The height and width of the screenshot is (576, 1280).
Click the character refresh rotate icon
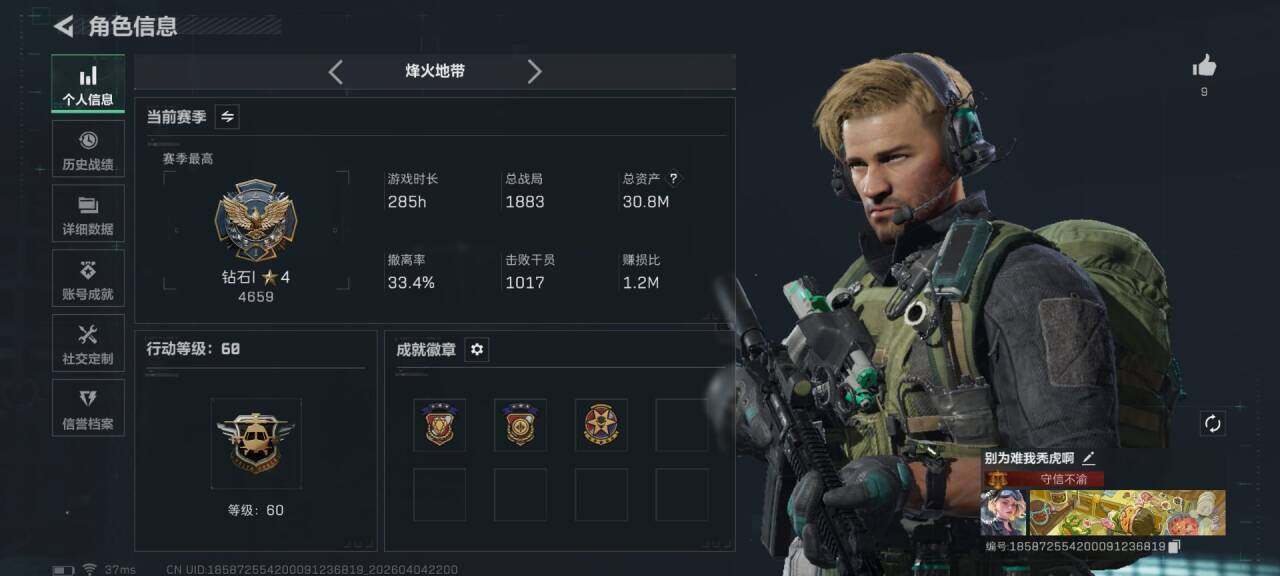click(1213, 424)
